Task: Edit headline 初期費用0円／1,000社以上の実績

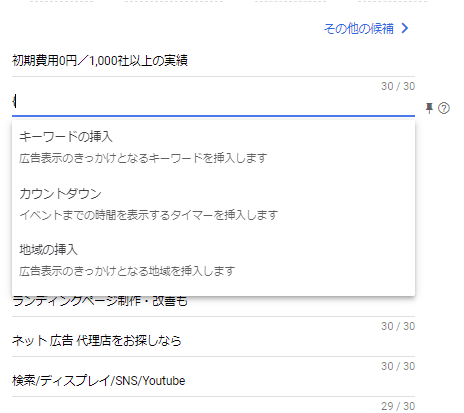Action: tap(213, 61)
